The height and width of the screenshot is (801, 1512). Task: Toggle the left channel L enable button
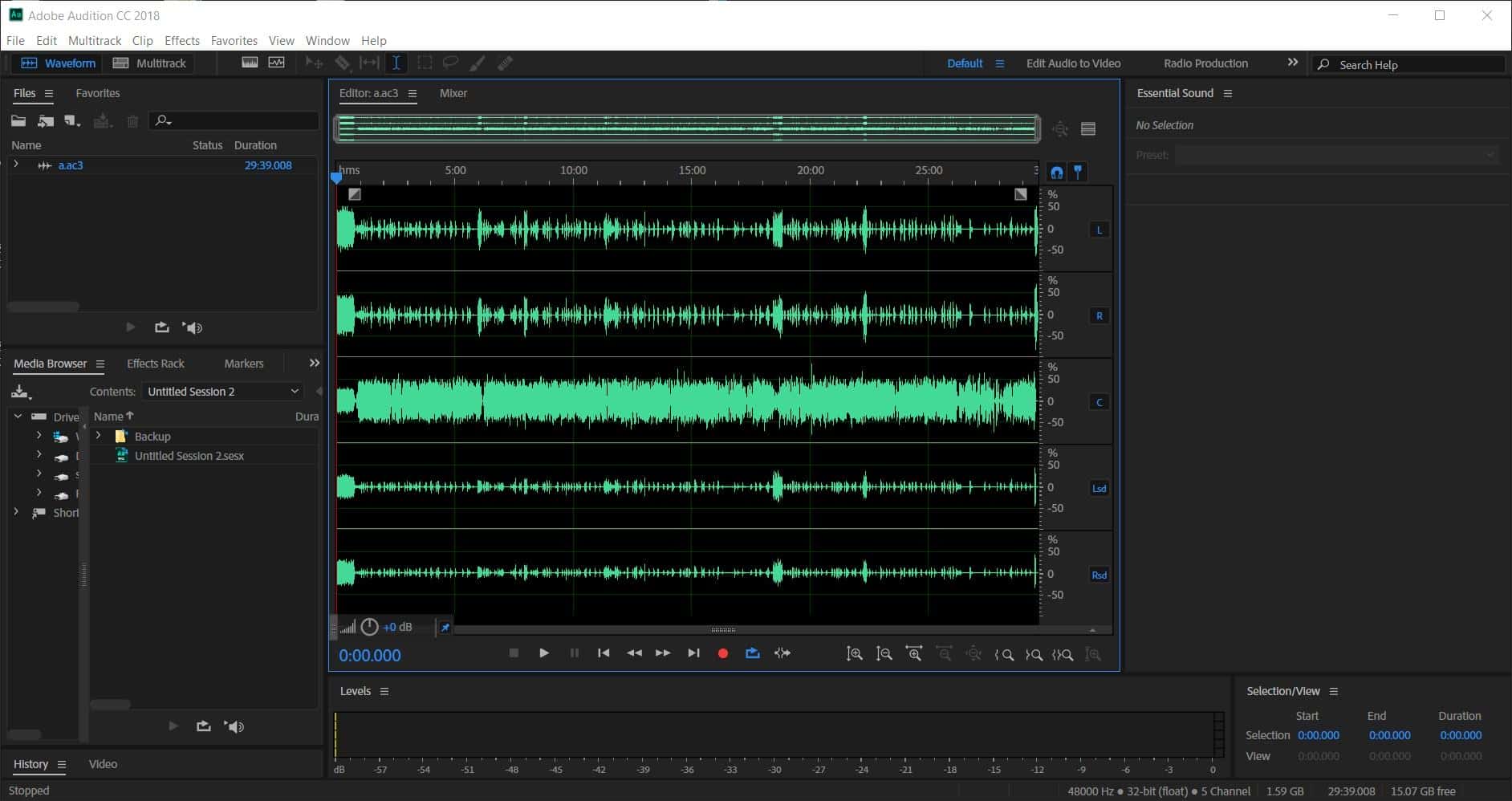(1099, 230)
